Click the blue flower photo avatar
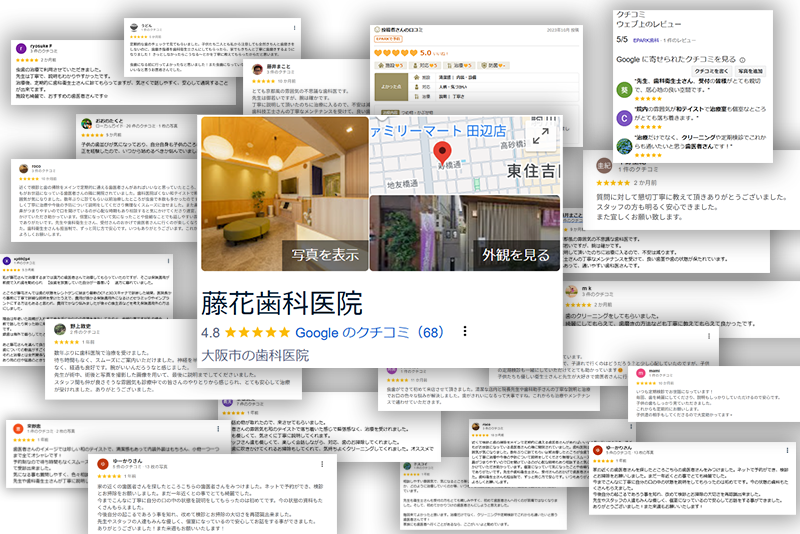 [624, 146]
